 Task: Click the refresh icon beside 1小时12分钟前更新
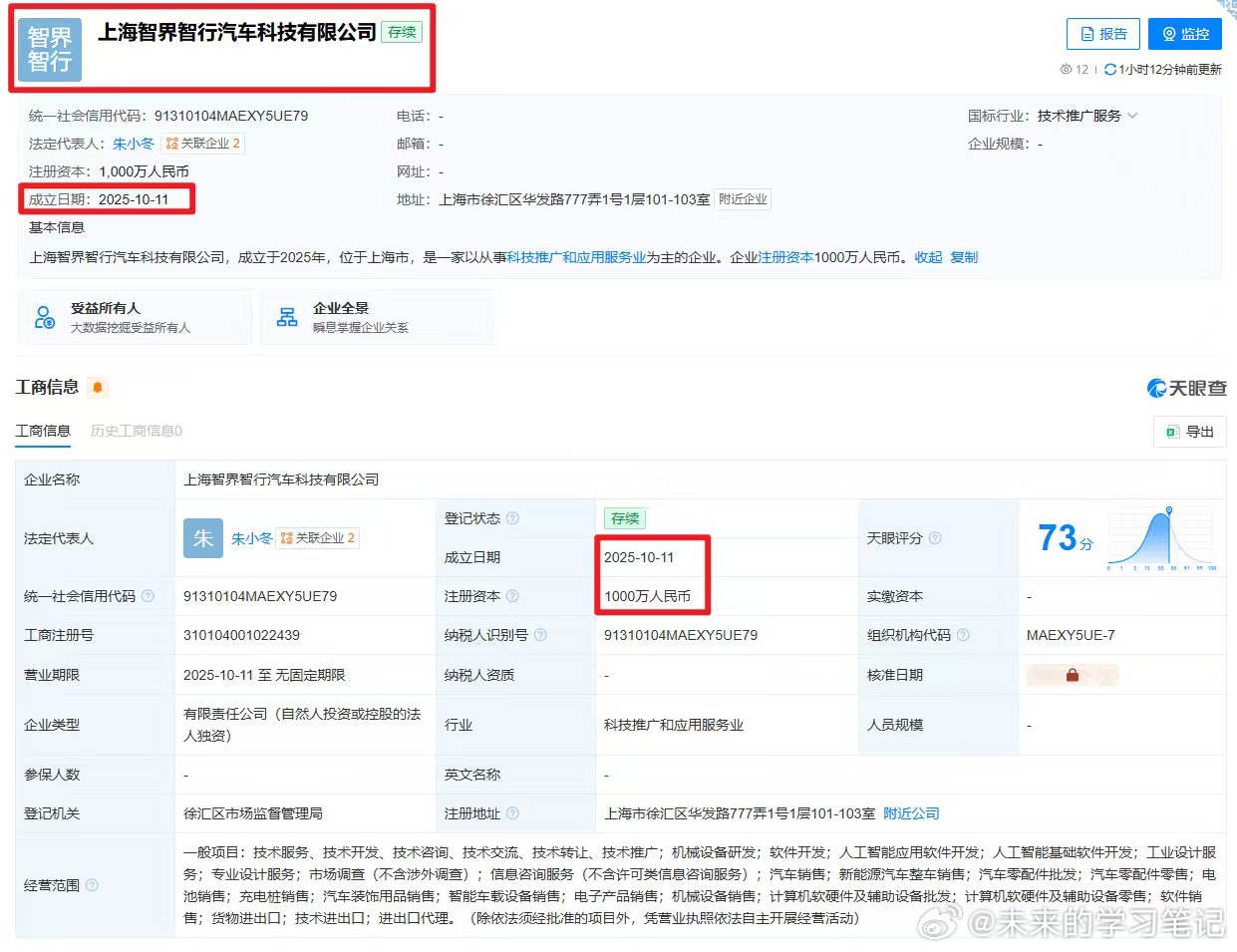tap(1109, 69)
